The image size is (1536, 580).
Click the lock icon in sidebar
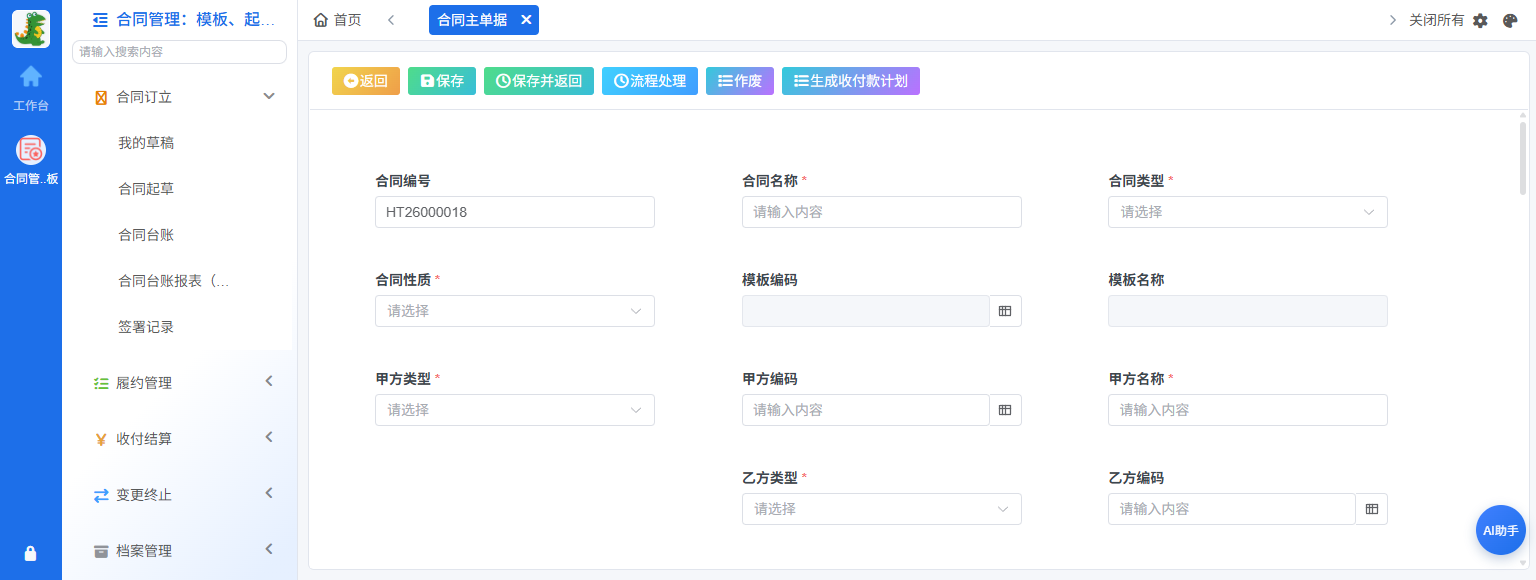[31, 553]
